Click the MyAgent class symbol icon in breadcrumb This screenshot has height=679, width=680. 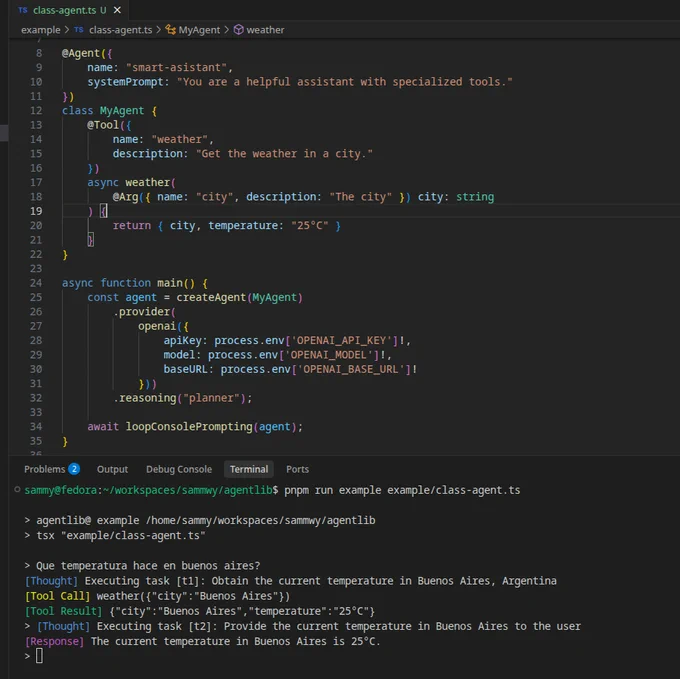point(171,30)
